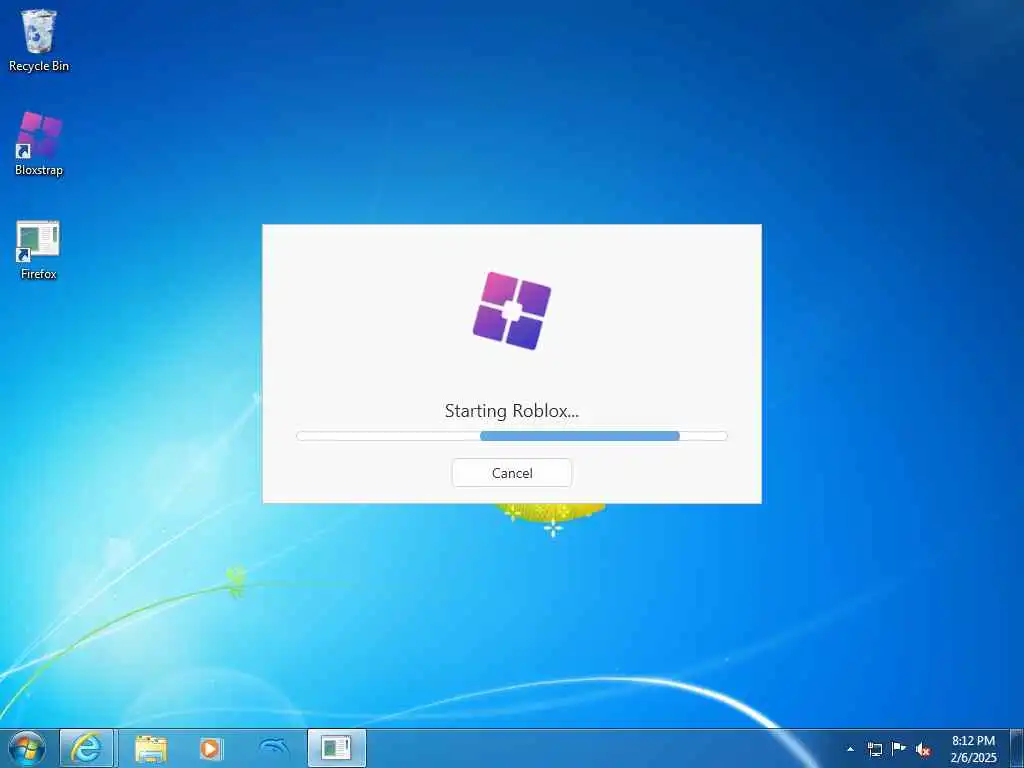Click the "Starting Roblox..." status text

coord(511,411)
